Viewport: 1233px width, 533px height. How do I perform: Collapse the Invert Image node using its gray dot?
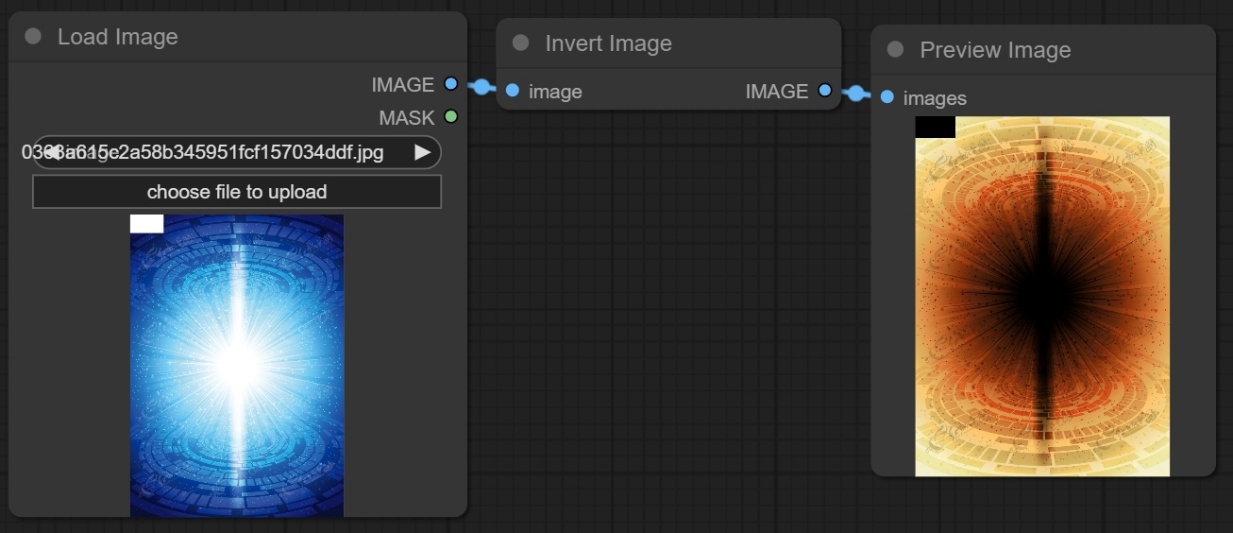520,43
